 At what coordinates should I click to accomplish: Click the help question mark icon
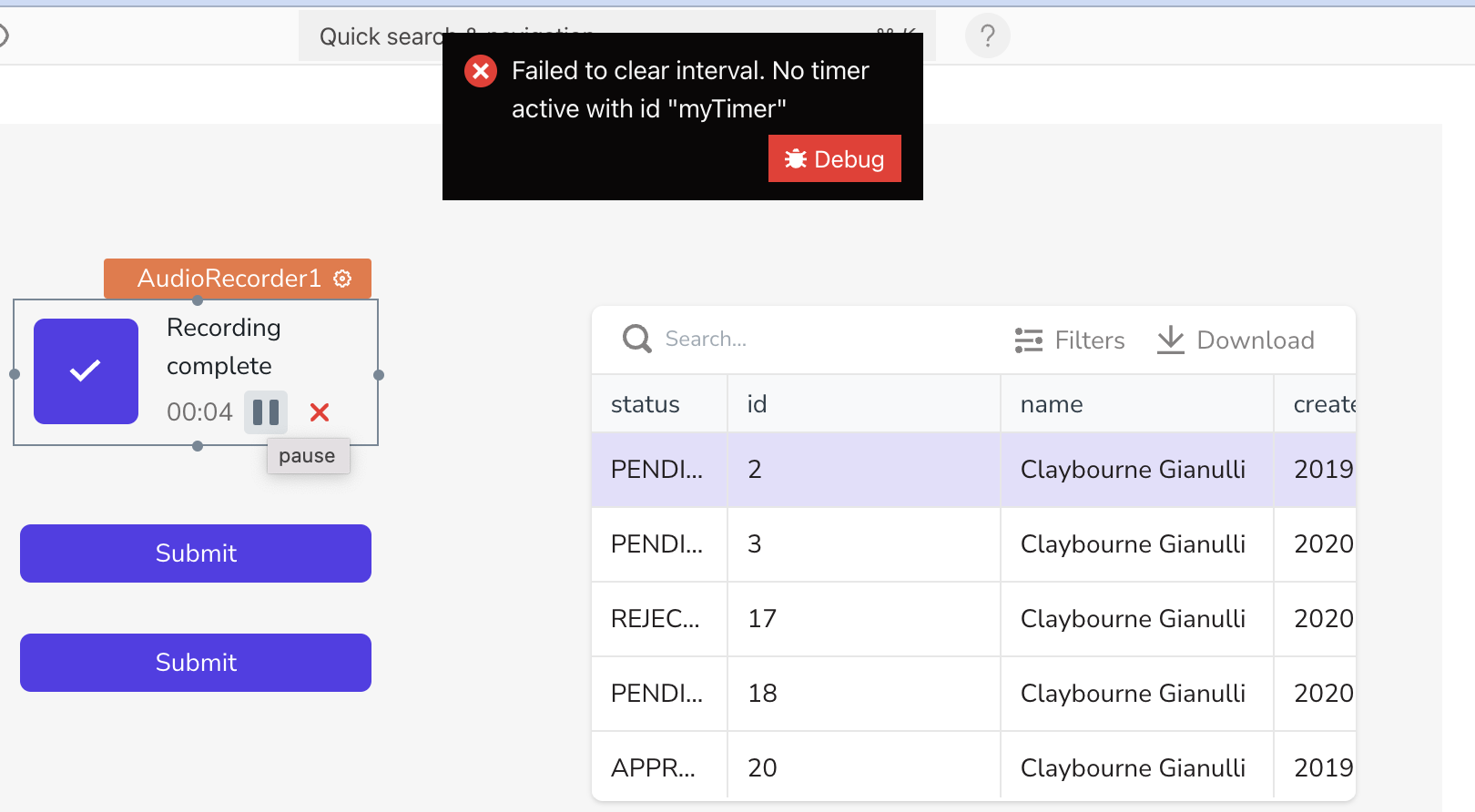(988, 36)
